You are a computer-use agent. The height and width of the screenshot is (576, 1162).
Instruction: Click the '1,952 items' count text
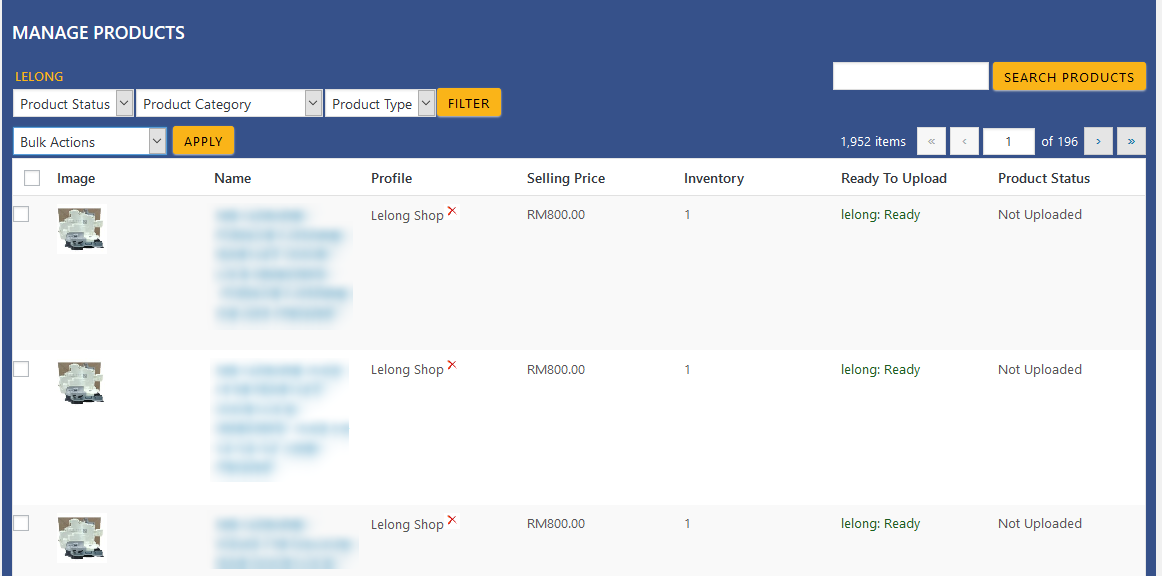[873, 142]
